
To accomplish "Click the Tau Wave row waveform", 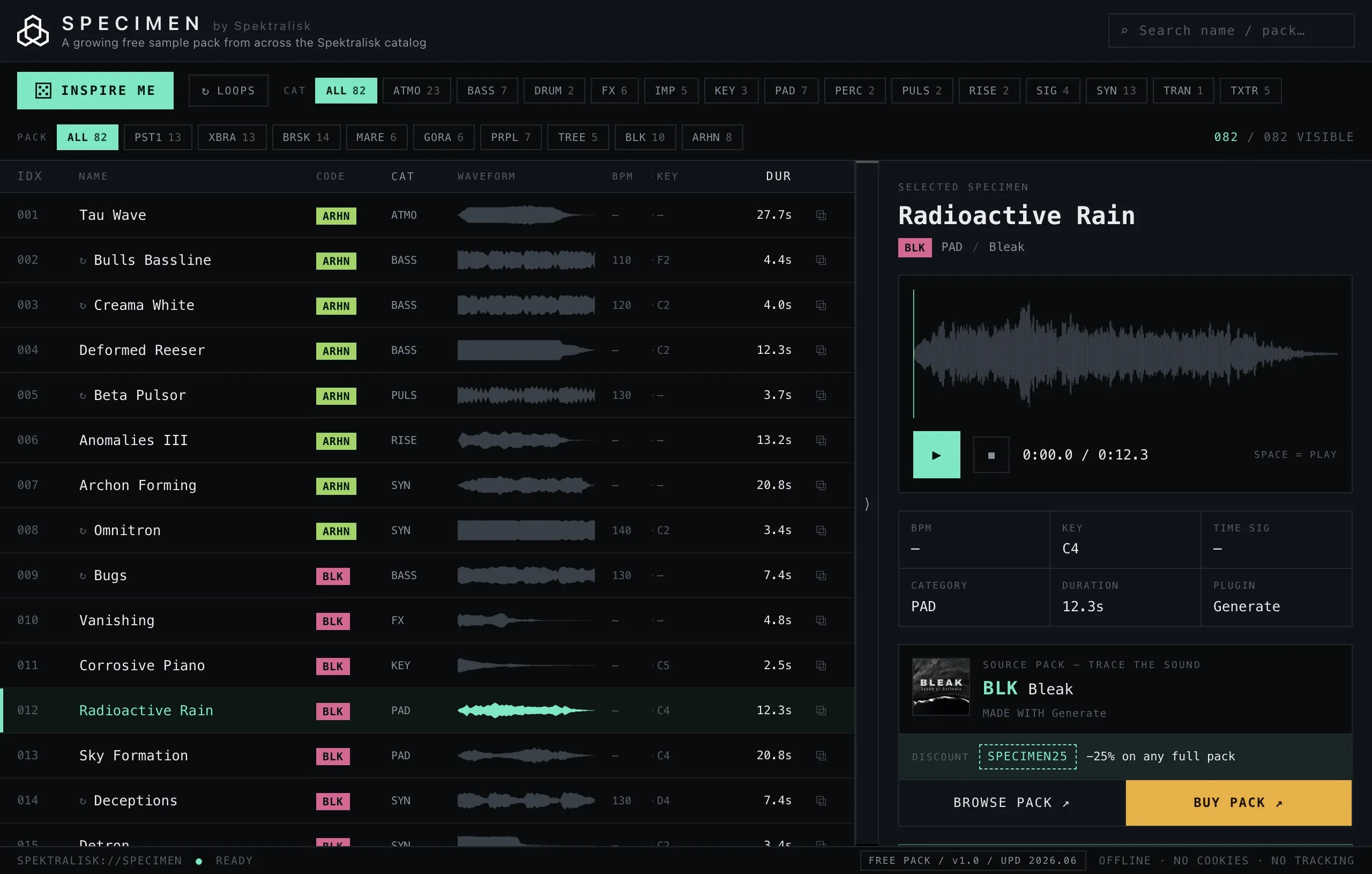I will [526, 215].
